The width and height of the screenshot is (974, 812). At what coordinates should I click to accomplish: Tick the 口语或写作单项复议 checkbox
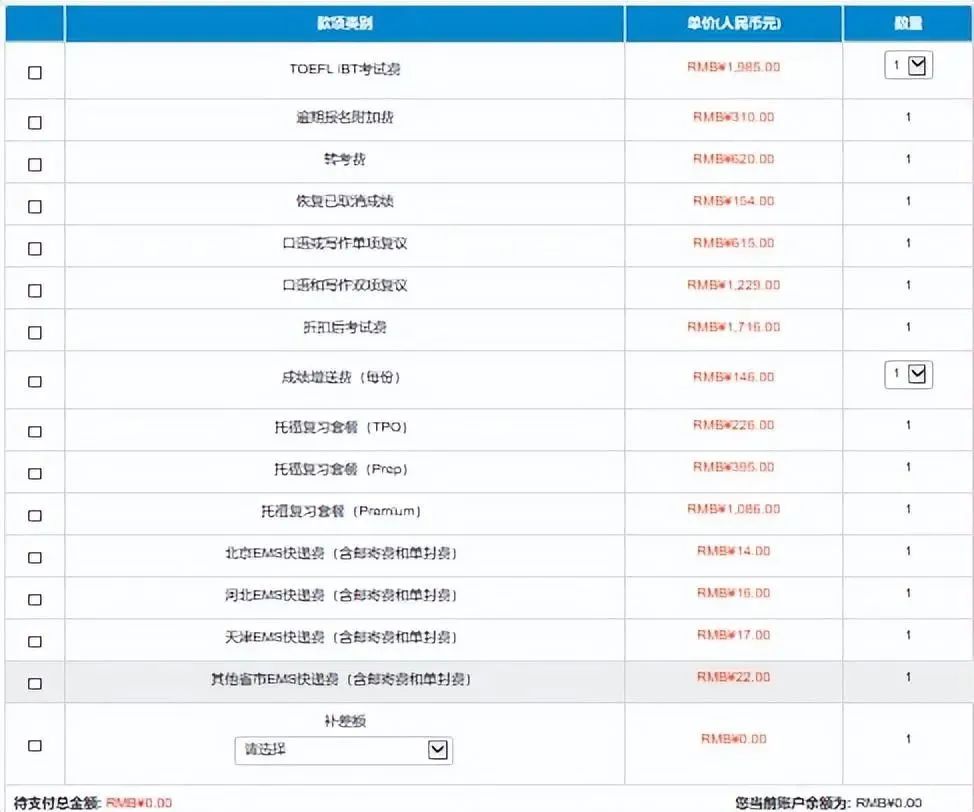pyautogui.click(x=35, y=249)
